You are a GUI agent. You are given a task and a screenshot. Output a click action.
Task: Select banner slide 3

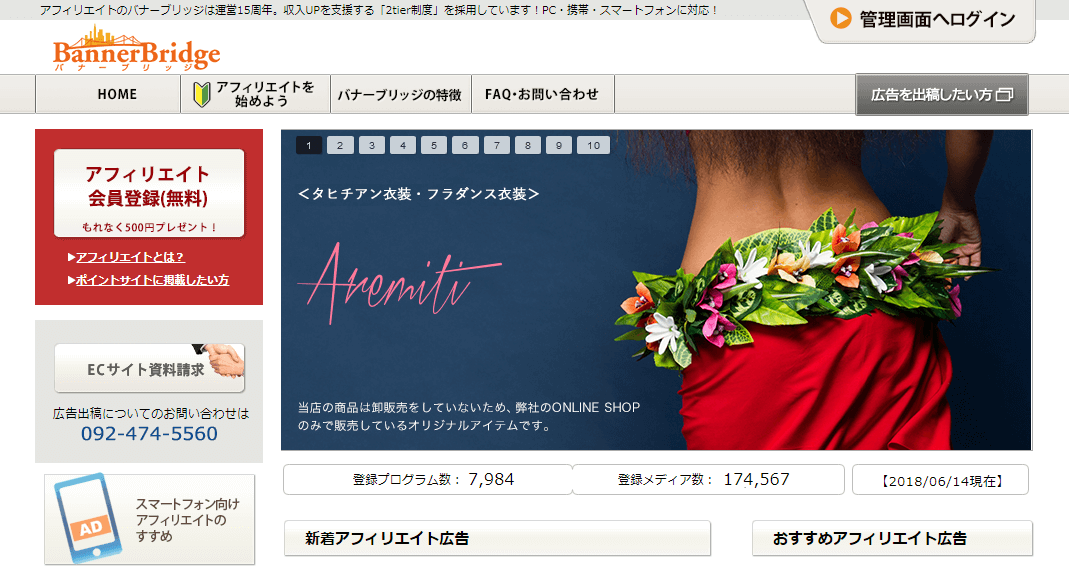pos(372,145)
